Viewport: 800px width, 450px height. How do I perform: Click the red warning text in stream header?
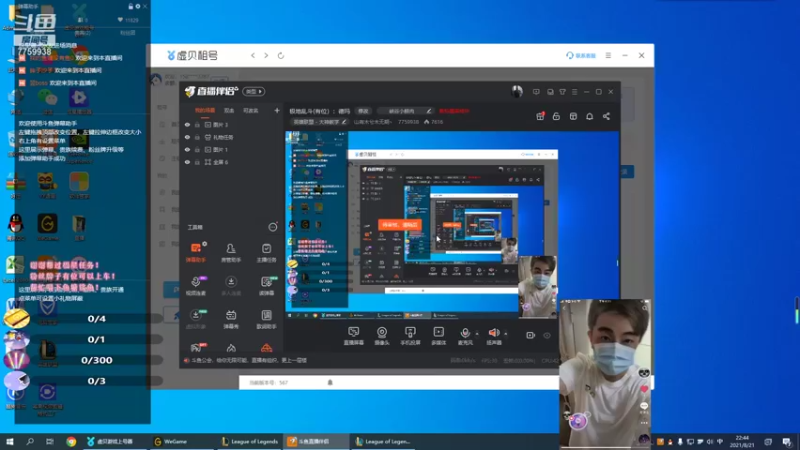pos(454,111)
